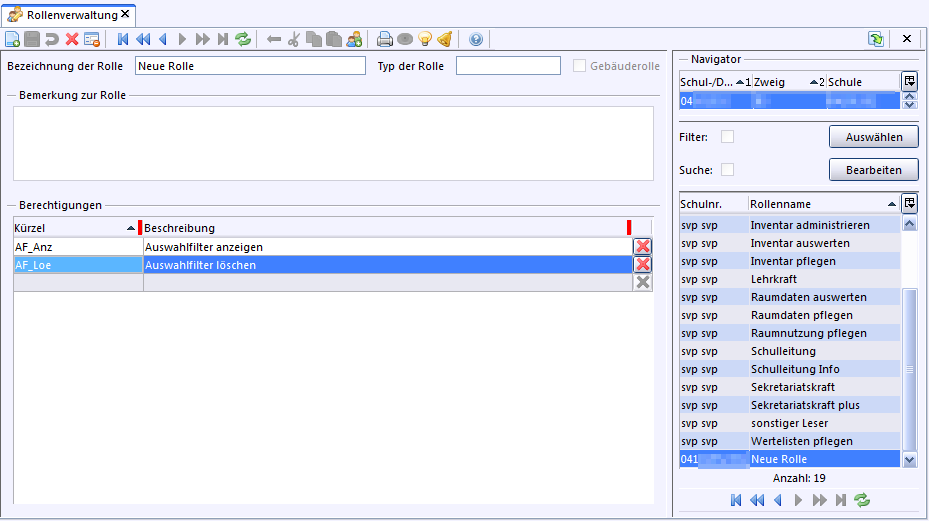Image resolution: width=931 pixels, height=521 pixels.
Task: Open column chooser in Navigator school grid
Action: pos(908,81)
